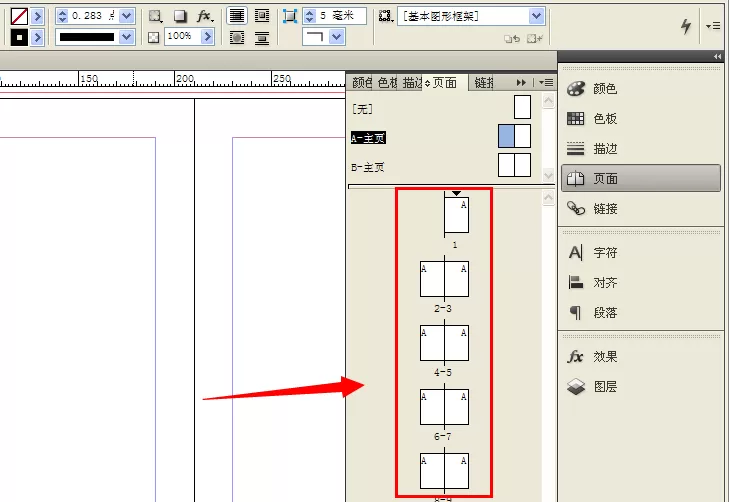Open the 颜色 (Color) panel icon

tap(591, 88)
